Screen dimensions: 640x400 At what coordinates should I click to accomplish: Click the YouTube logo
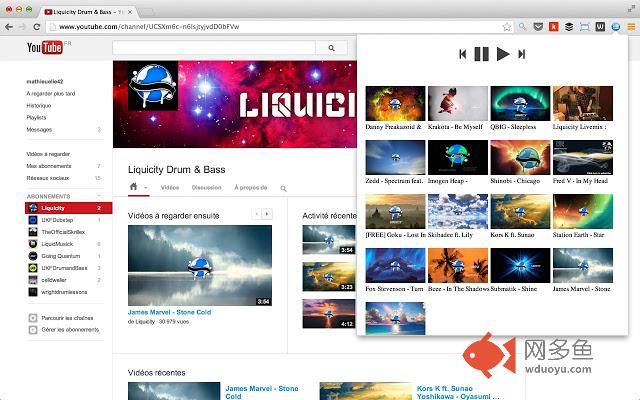click(x=45, y=47)
